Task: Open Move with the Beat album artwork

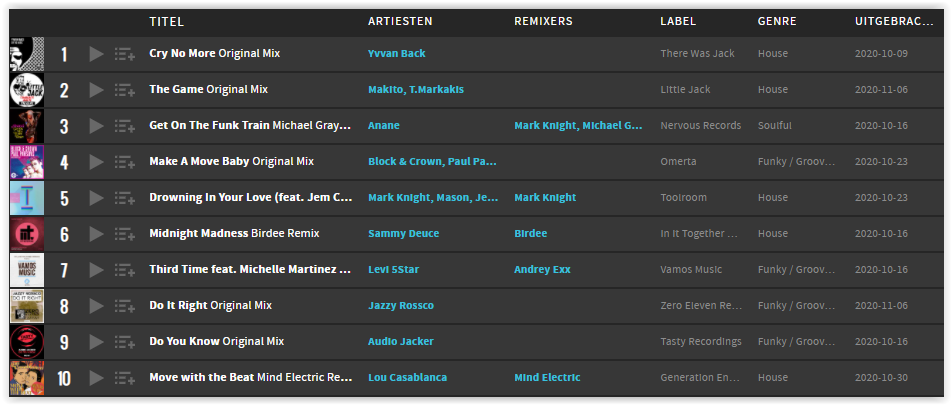Action: (x=27, y=378)
